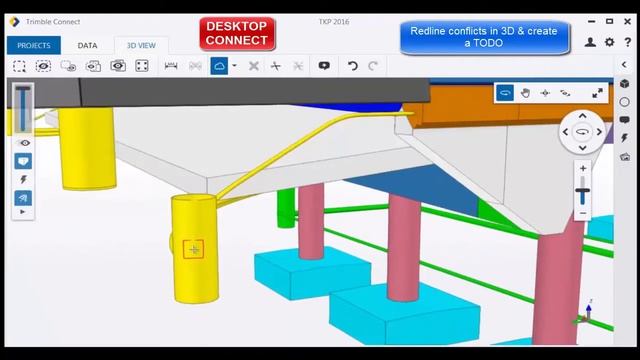Rotate view up with navigation wheel

pyautogui.click(x=582, y=116)
